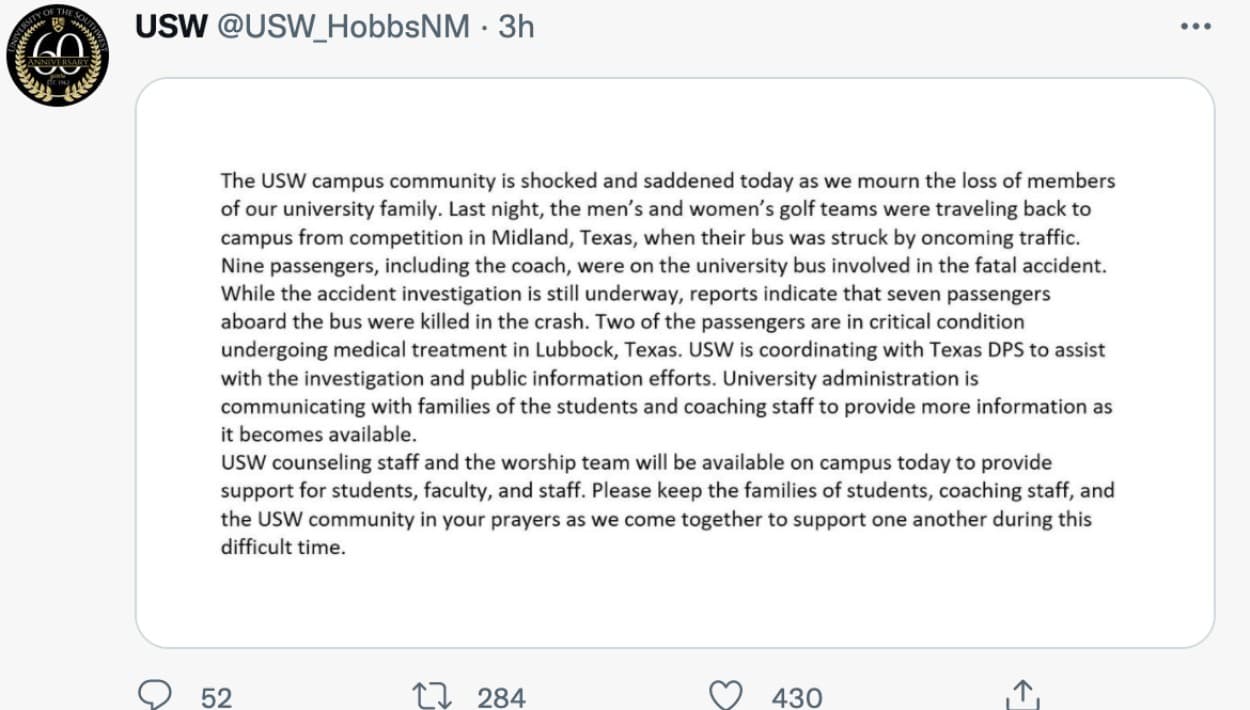The image size is (1250, 710).
Task: Retweet the USW statement post
Action: [434, 695]
